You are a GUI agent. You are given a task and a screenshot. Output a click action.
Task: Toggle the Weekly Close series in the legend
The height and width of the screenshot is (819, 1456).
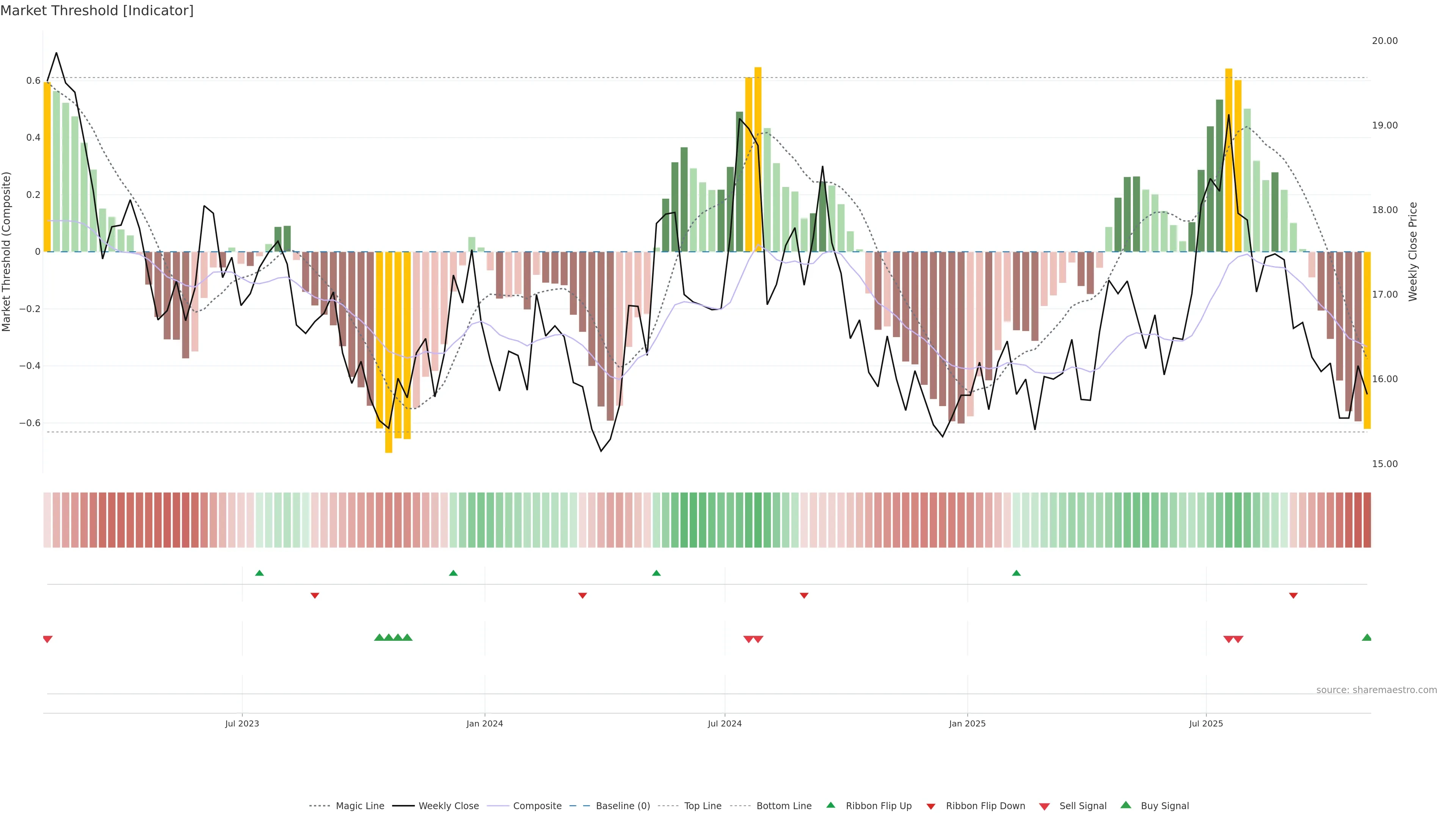coord(448,806)
